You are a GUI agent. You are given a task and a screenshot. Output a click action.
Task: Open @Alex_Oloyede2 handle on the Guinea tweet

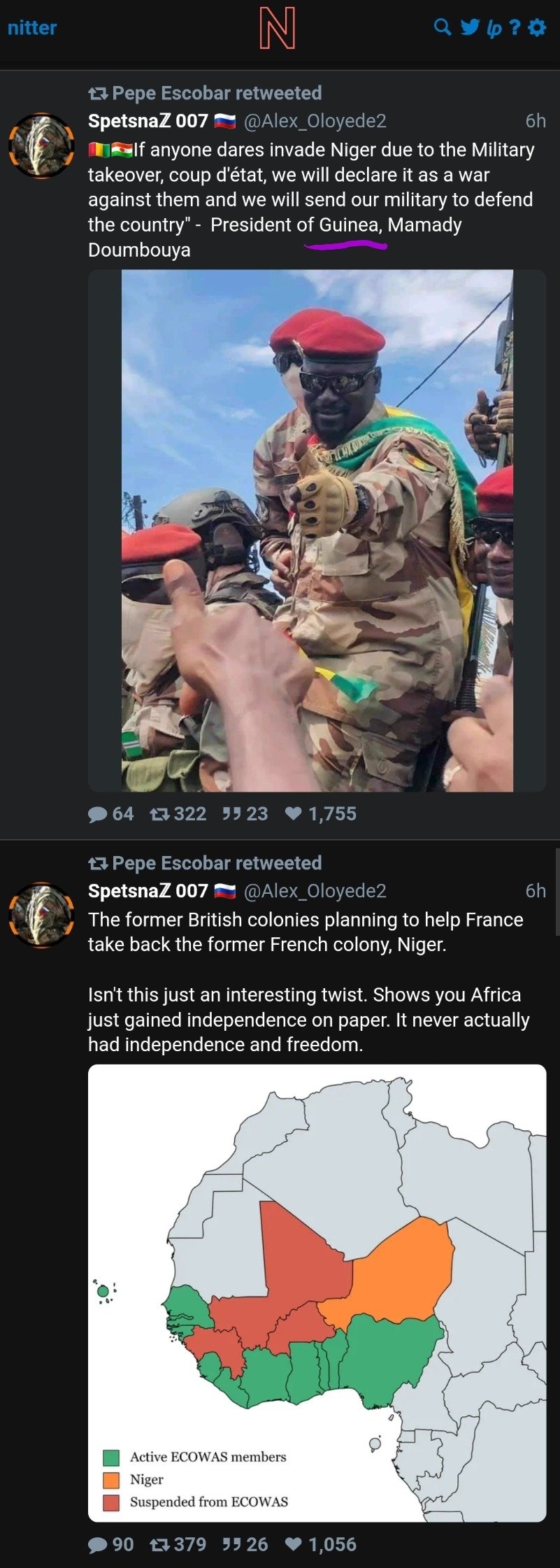315,121
